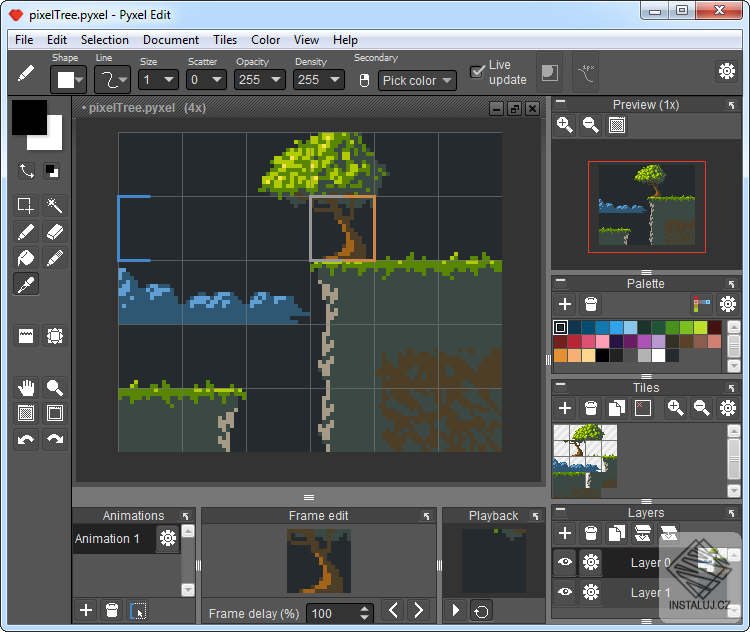The width and height of the screenshot is (750, 632).
Task: Go to next frame in Frame edit
Action: [419, 610]
